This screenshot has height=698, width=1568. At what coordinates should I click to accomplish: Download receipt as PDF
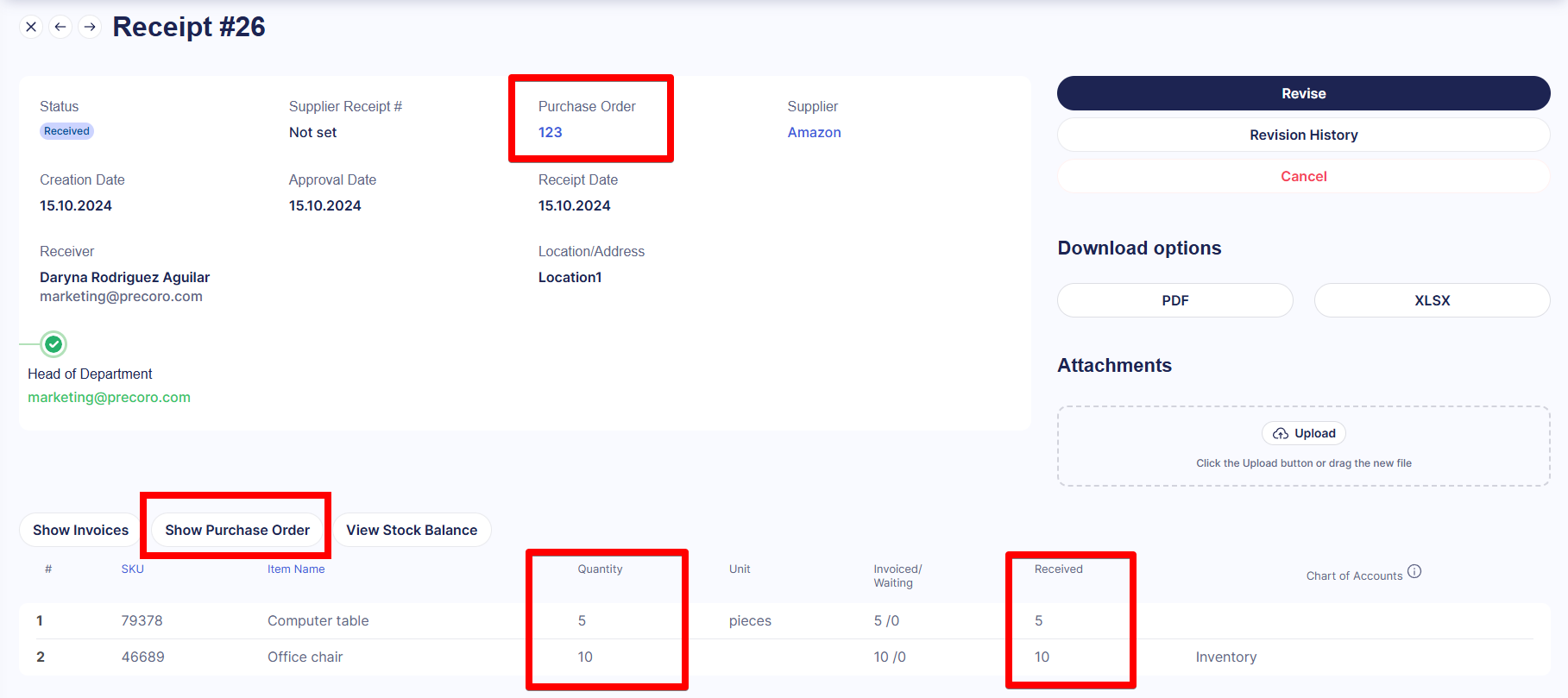(x=1174, y=300)
